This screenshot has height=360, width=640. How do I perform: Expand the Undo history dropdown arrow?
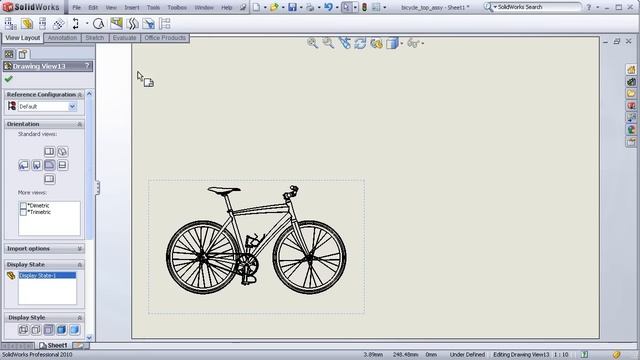[337, 7]
